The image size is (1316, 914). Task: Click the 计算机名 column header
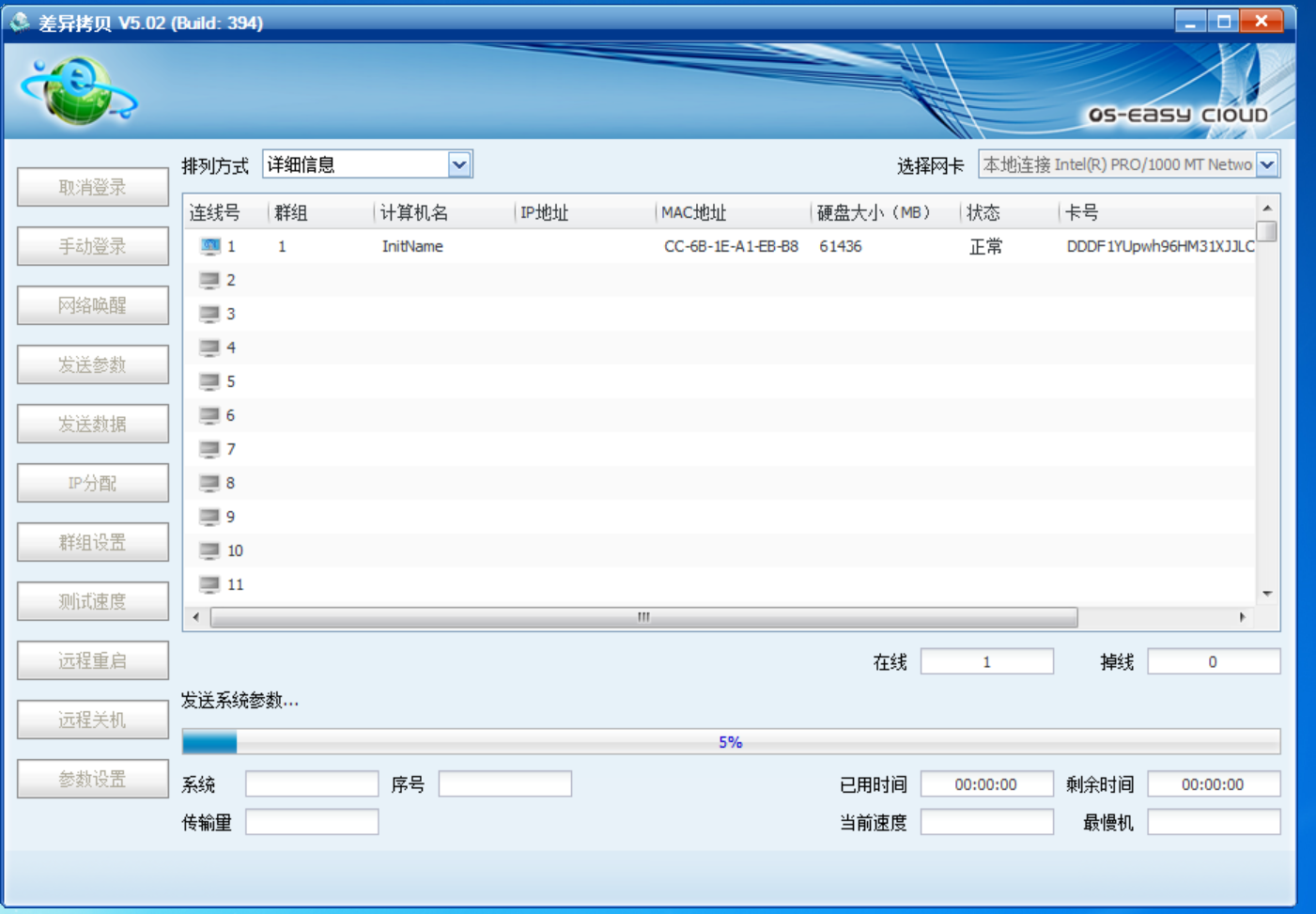click(414, 213)
